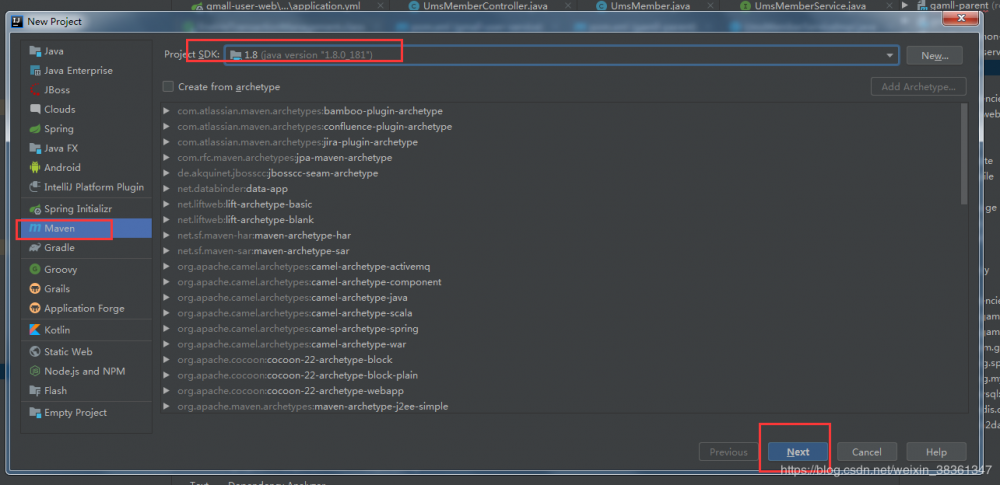Choose the Android robot icon
1000x485 pixels.
tap(34, 168)
